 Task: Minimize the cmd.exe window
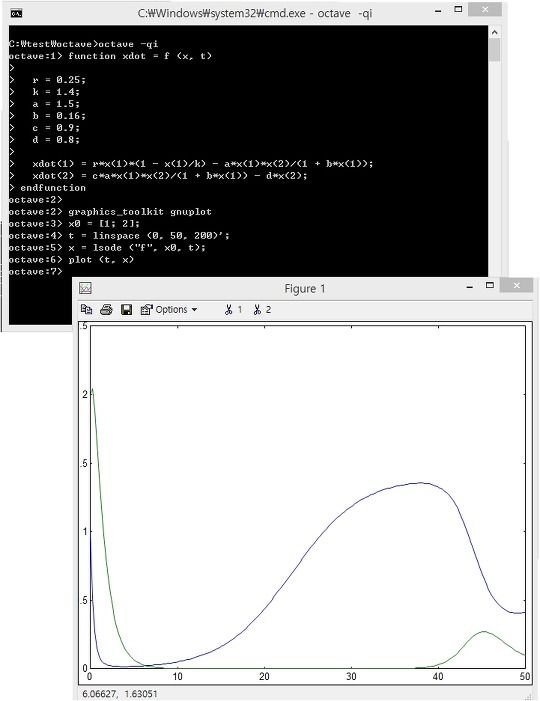tap(438, 10)
